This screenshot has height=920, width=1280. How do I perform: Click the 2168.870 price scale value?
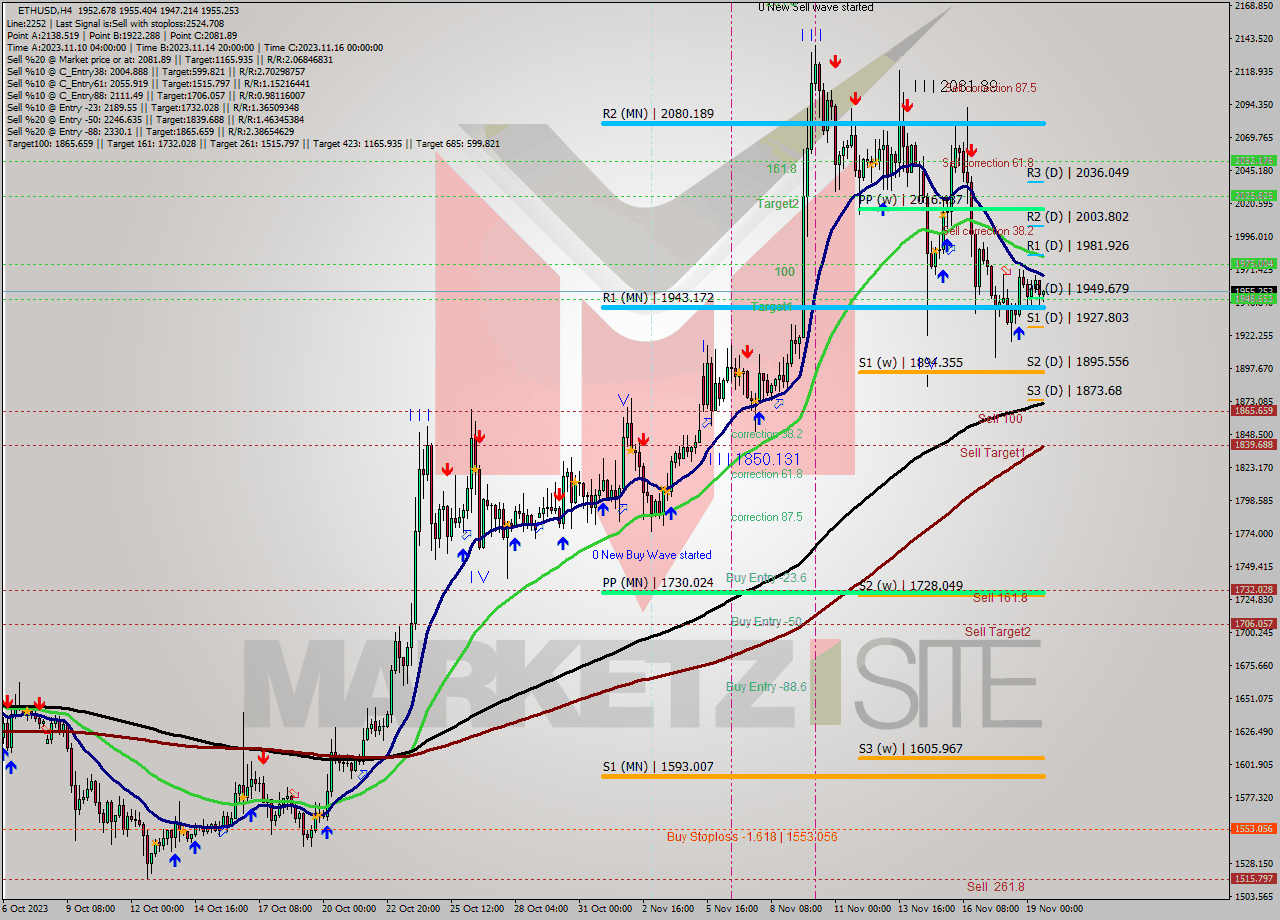coord(1253,6)
